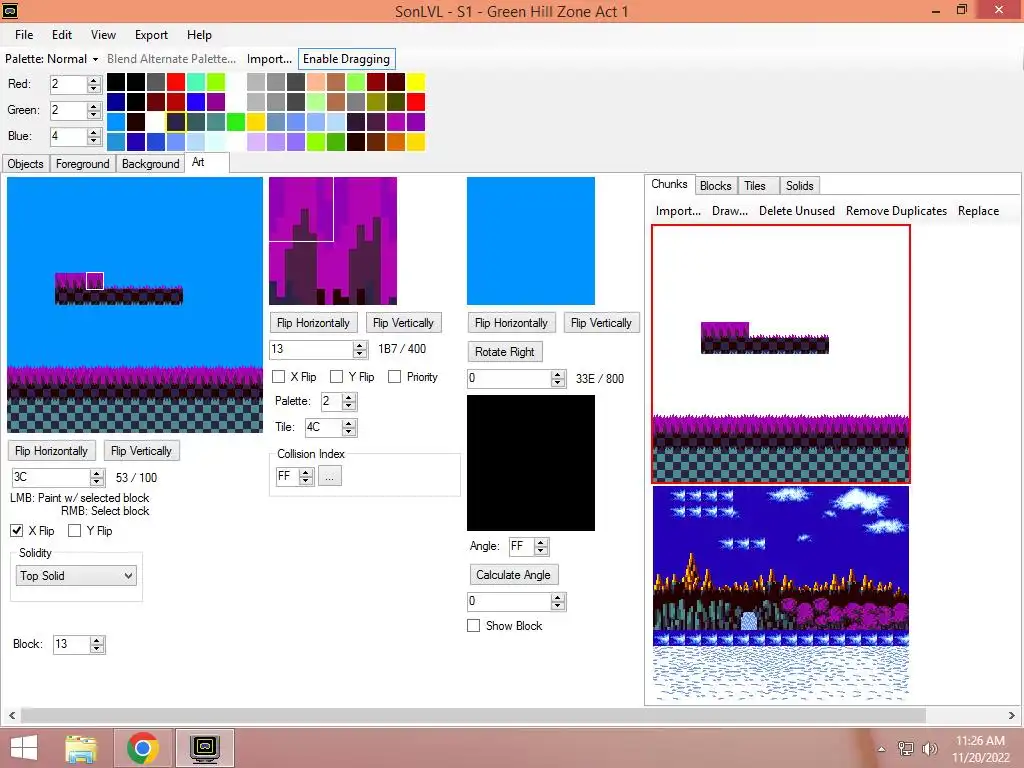1024x768 pixels.
Task: Click SonLVL app icon in title bar
Action: click(10, 10)
